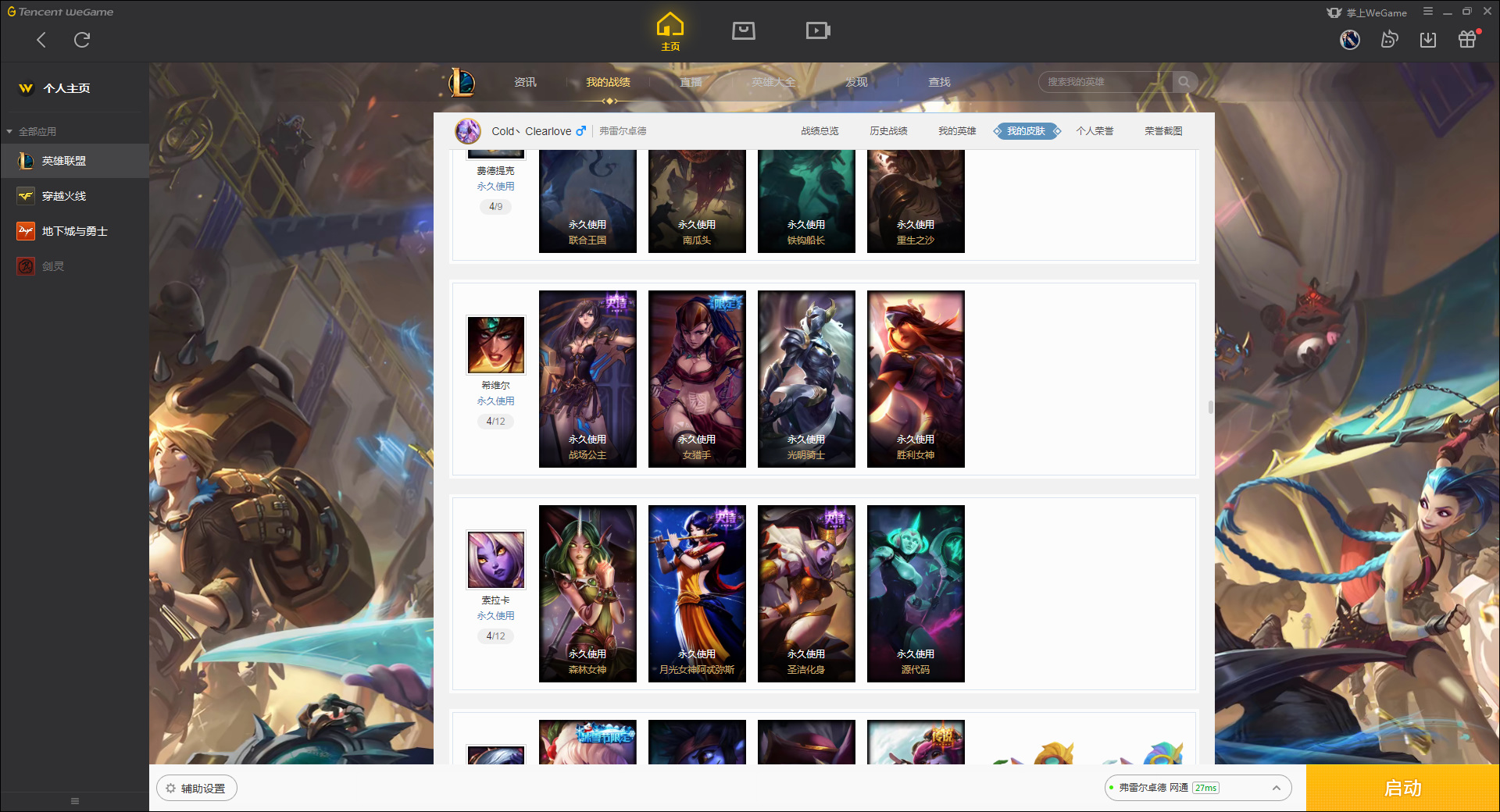Open the 源代码 skin card
The height and width of the screenshot is (812, 1500).
(x=916, y=593)
